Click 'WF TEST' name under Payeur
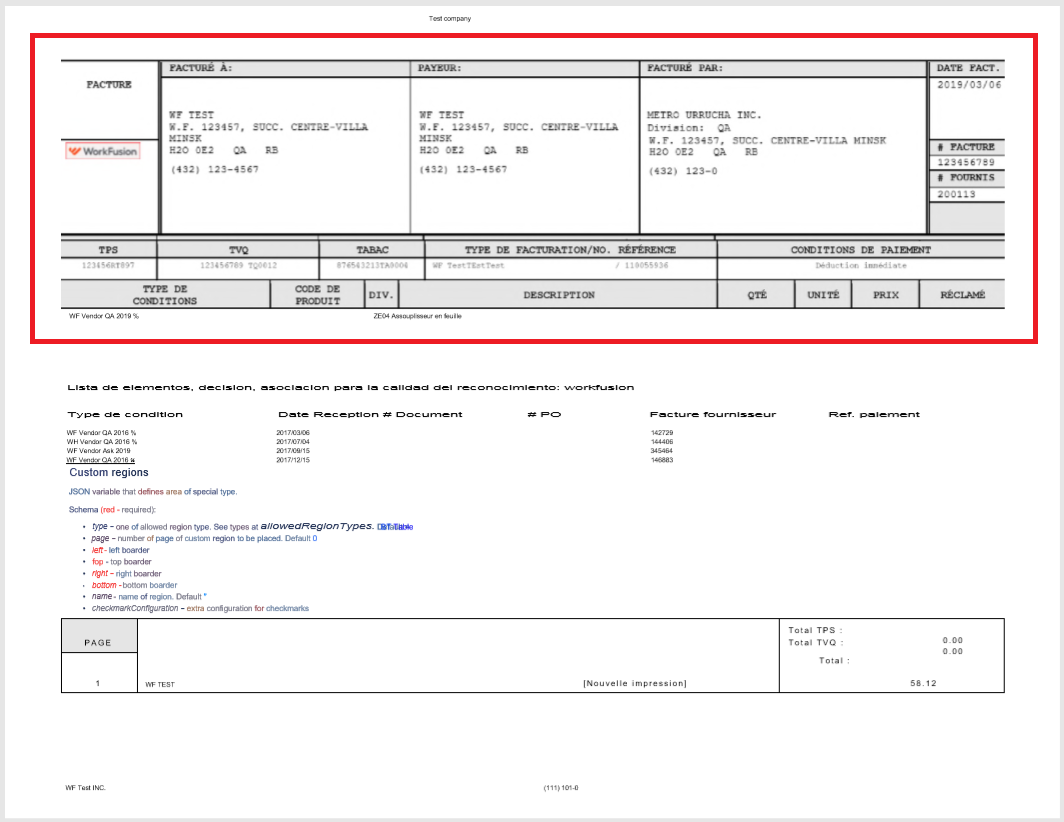 coord(442,115)
